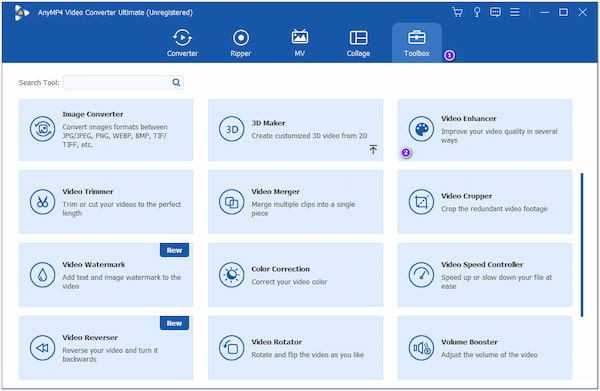Click the Video Rotator icon

(232, 348)
